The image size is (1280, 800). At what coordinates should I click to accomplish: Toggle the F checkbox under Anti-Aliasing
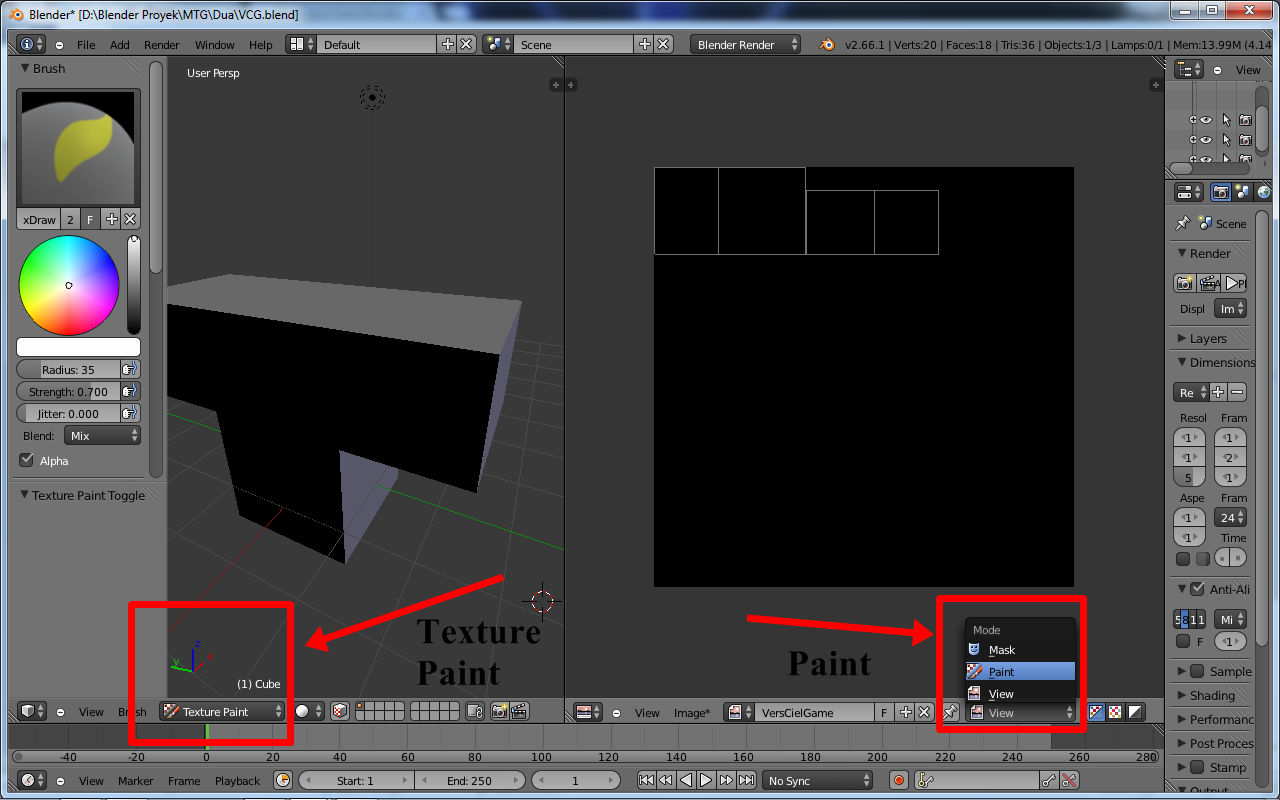tap(1183, 640)
